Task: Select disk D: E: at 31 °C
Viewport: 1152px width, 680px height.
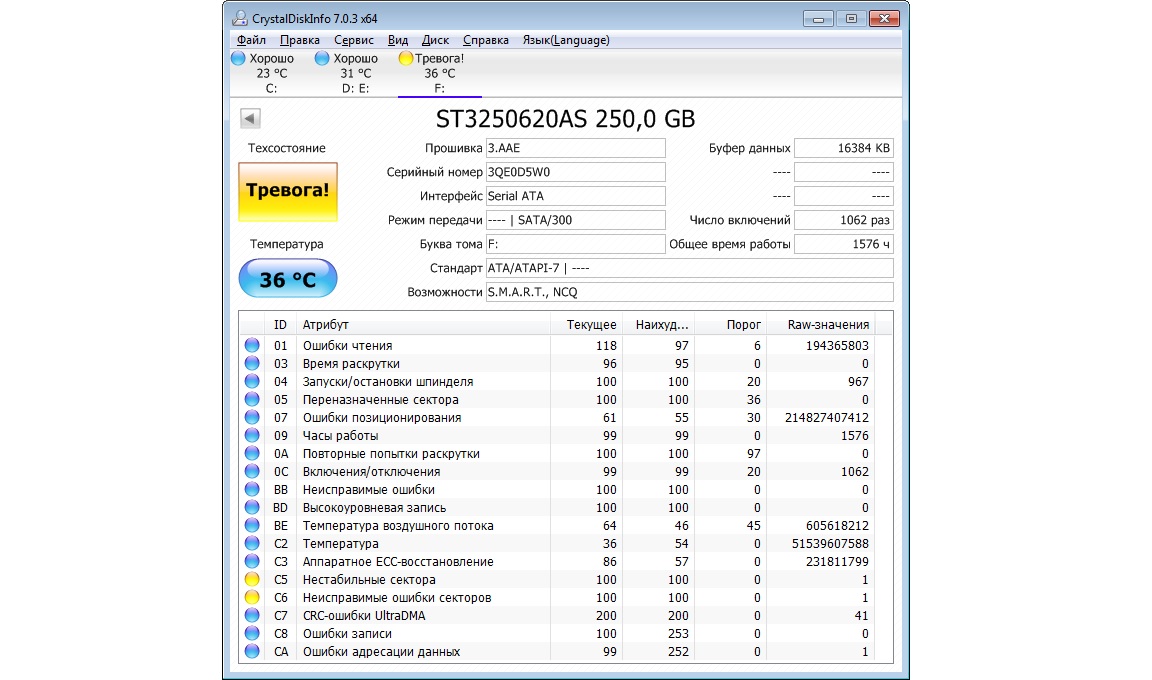Action: pos(356,73)
